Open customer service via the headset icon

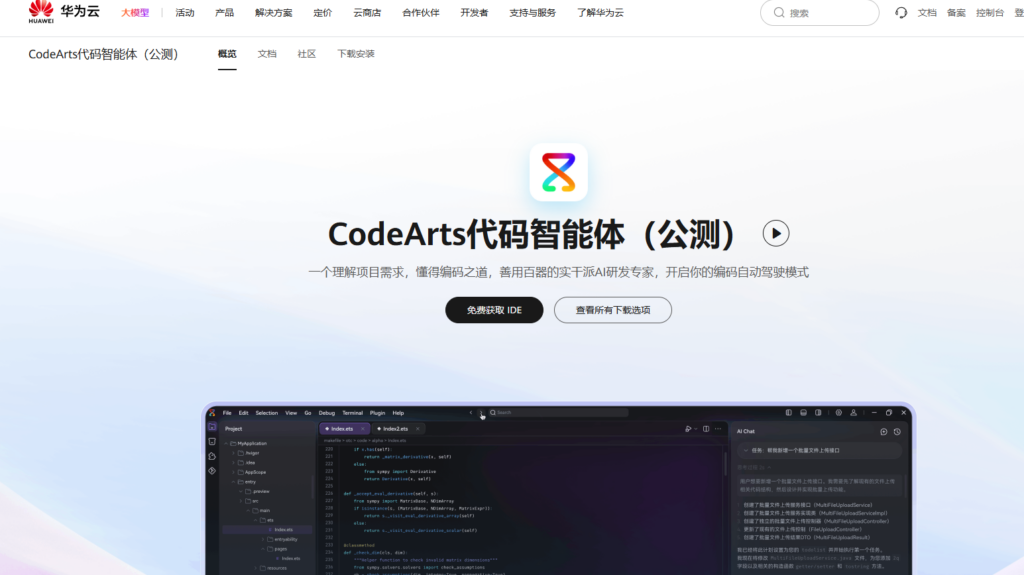[x=901, y=13]
